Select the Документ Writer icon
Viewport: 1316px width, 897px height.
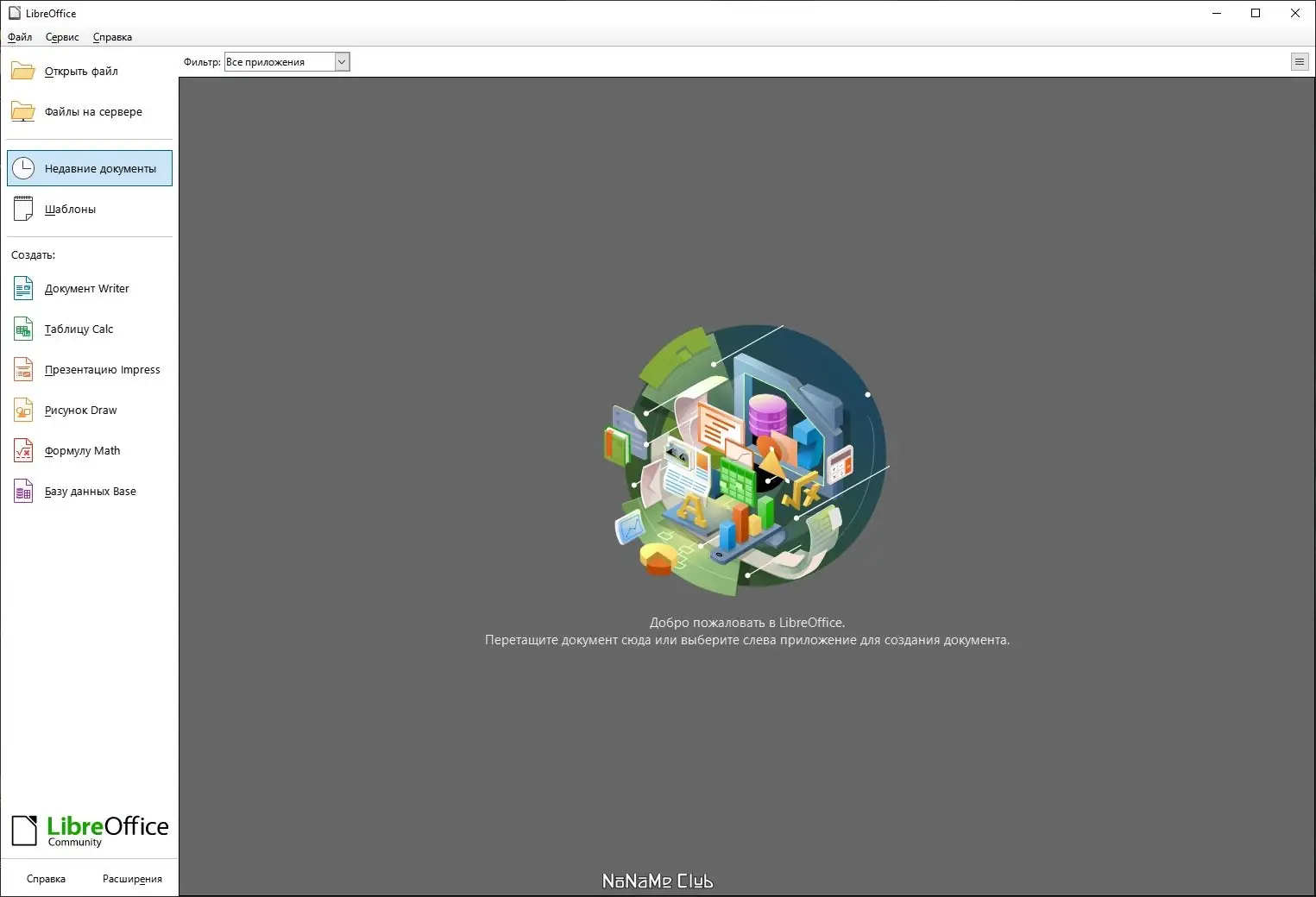coord(22,288)
